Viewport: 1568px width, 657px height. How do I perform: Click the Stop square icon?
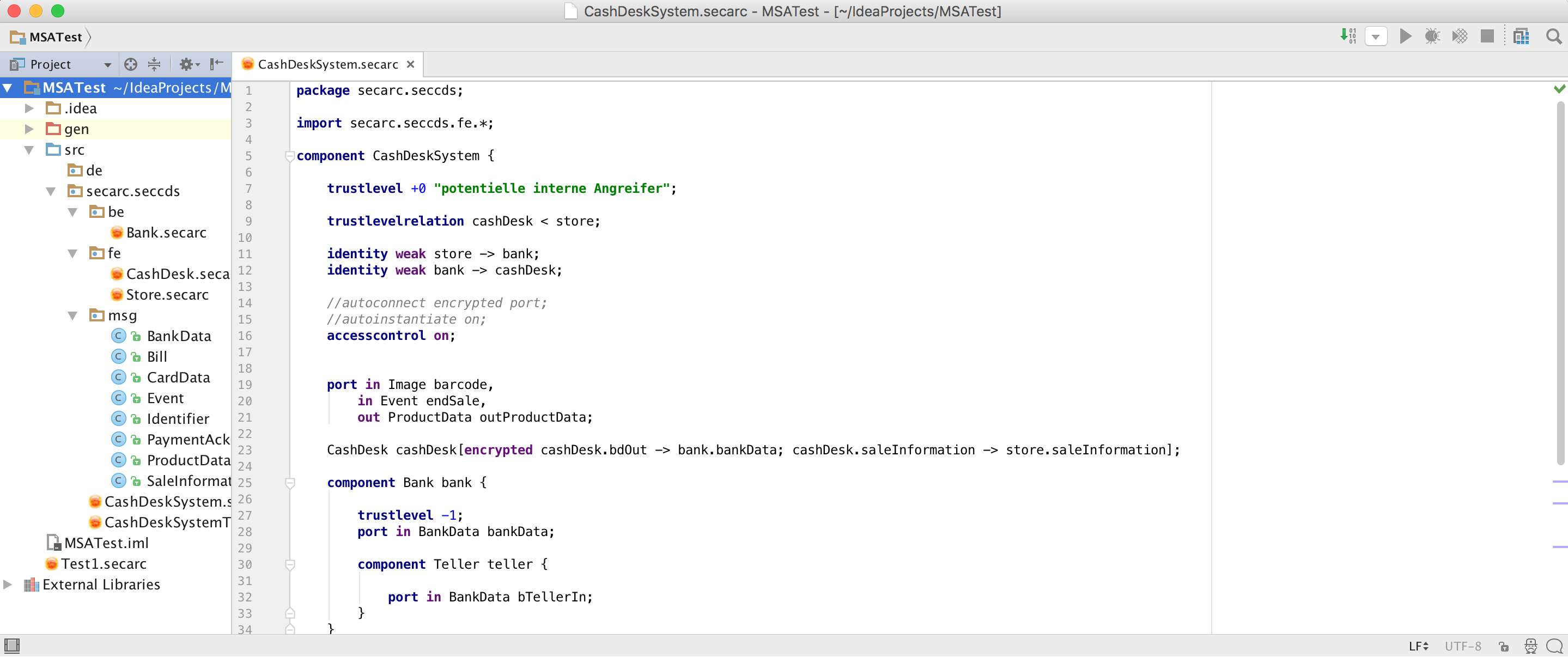1487,36
